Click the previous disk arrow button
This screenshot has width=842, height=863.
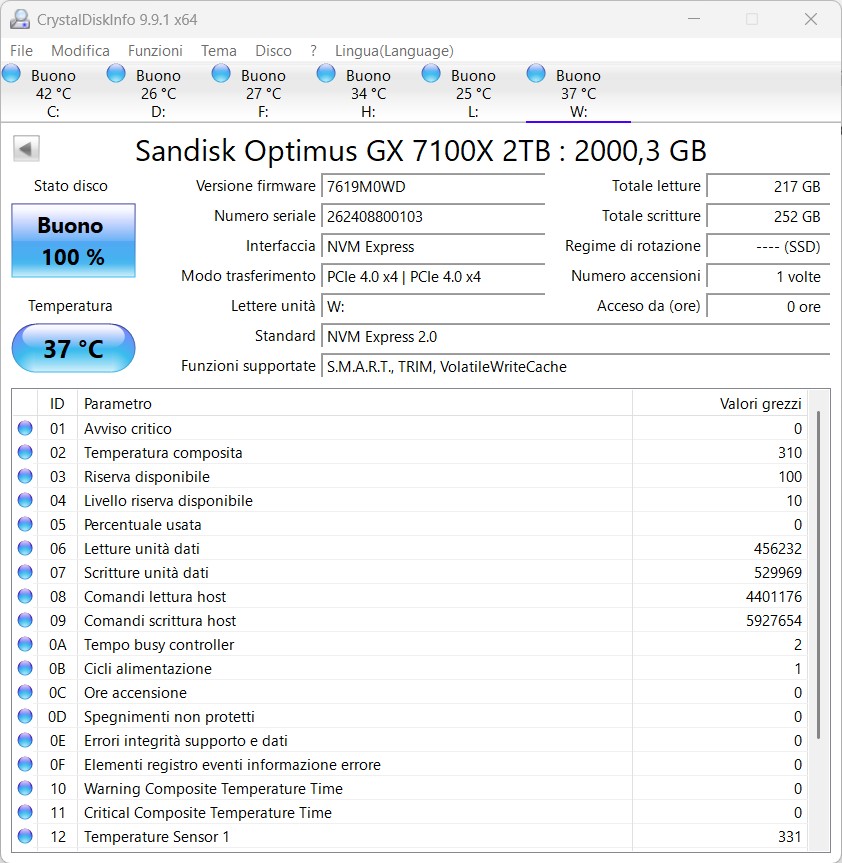tap(26, 149)
